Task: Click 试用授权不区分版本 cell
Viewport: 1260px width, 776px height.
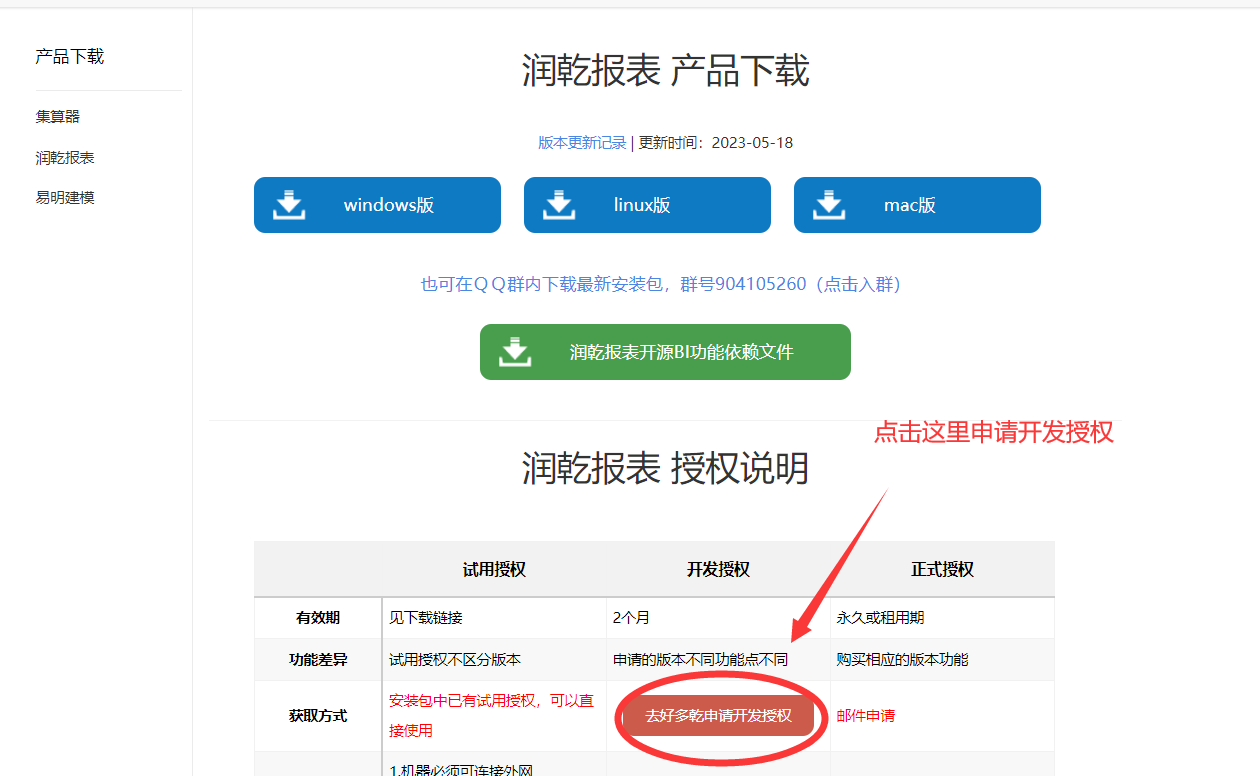Action: click(455, 660)
